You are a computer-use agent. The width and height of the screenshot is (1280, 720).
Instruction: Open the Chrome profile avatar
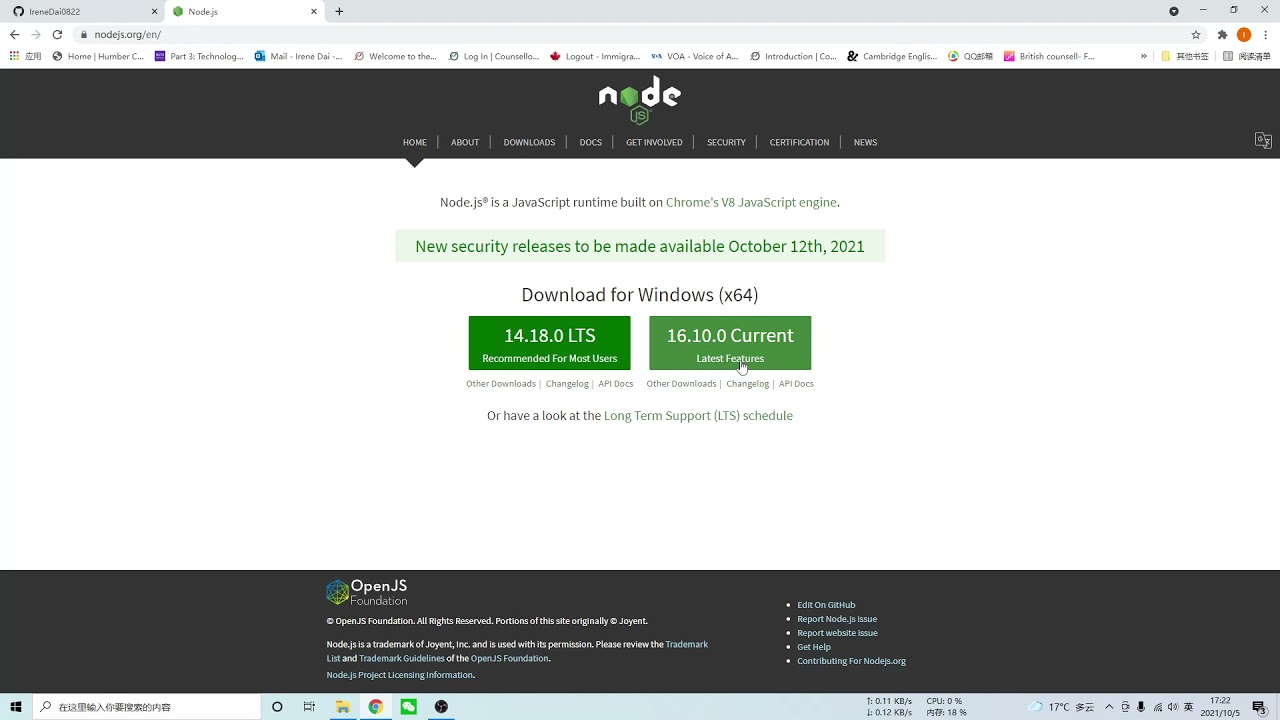(x=1244, y=34)
